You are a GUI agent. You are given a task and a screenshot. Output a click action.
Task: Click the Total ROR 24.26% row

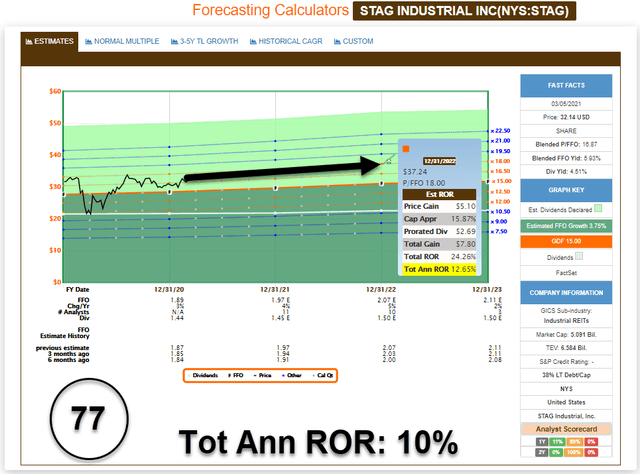pos(440,257)
